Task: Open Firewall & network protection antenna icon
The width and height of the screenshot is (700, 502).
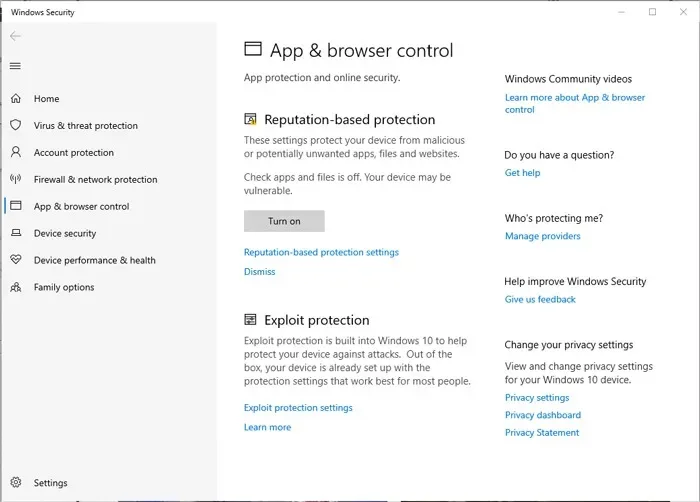Action: click(16, 179)
